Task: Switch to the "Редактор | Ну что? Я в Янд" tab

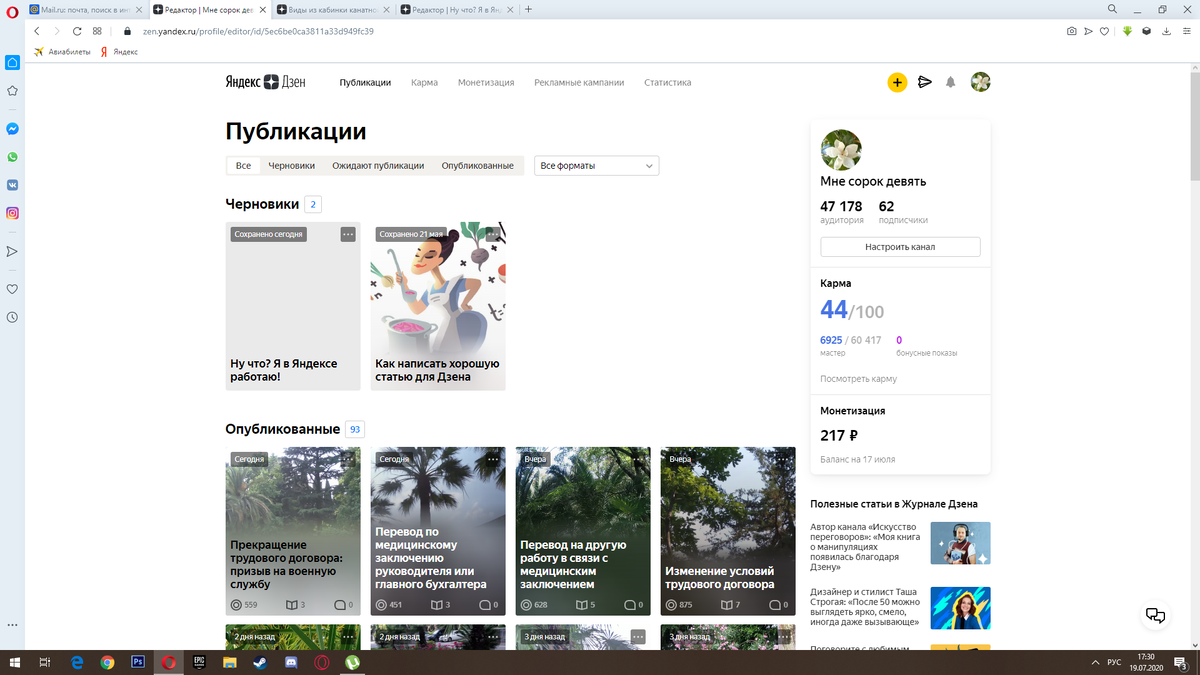Action: (459, 9)
